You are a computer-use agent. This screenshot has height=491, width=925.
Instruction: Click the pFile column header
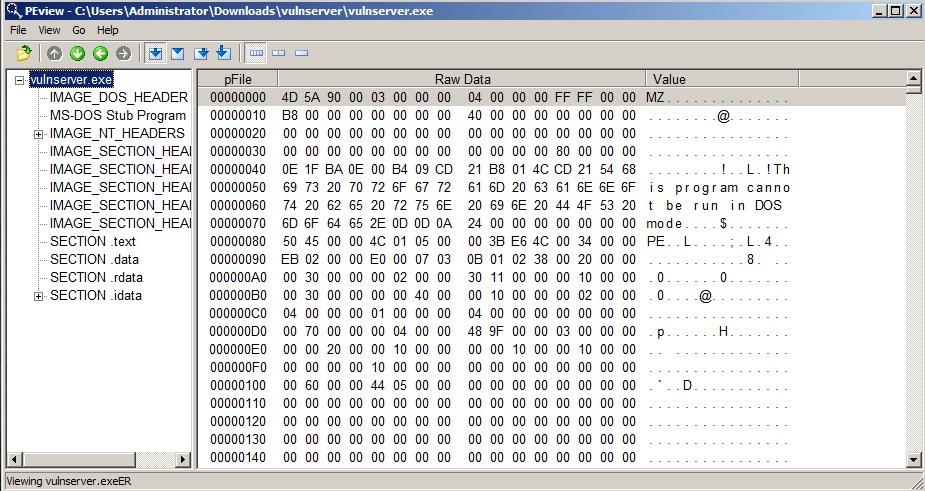237,79
